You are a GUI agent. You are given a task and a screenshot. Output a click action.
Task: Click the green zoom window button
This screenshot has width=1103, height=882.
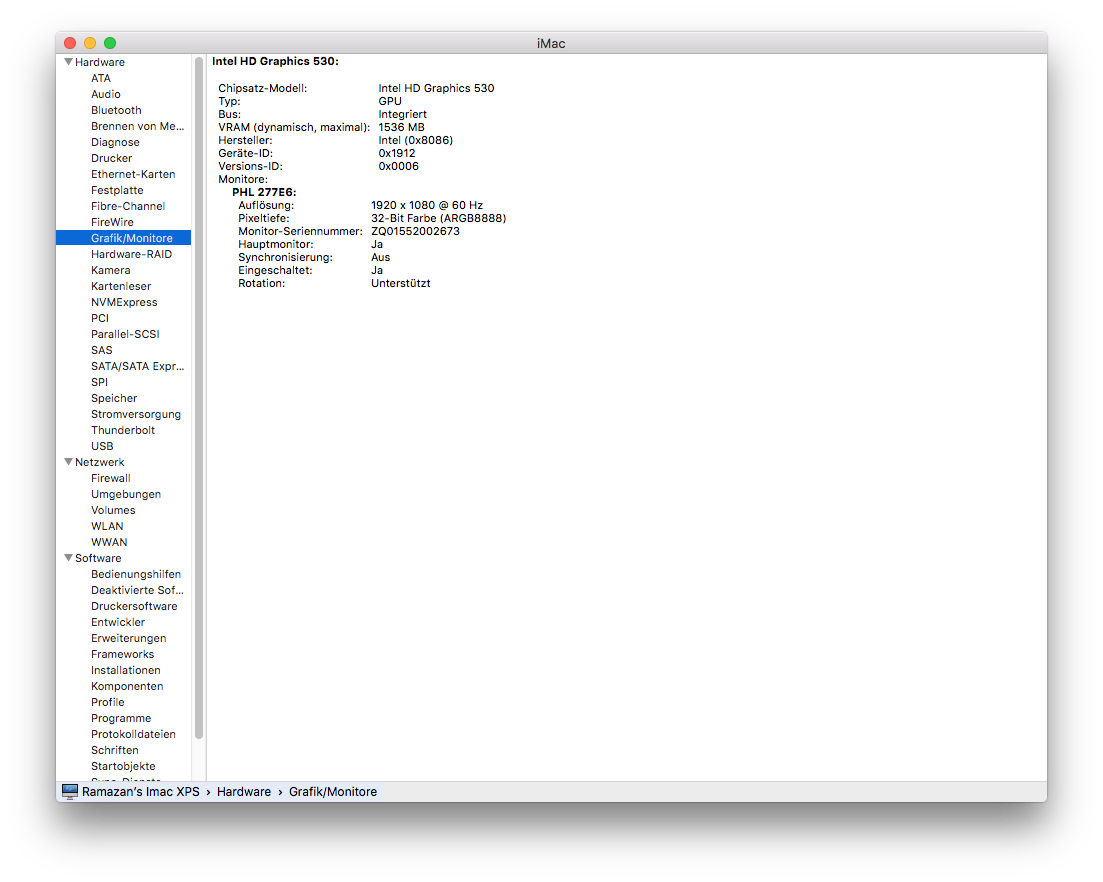tap(110, 43)
